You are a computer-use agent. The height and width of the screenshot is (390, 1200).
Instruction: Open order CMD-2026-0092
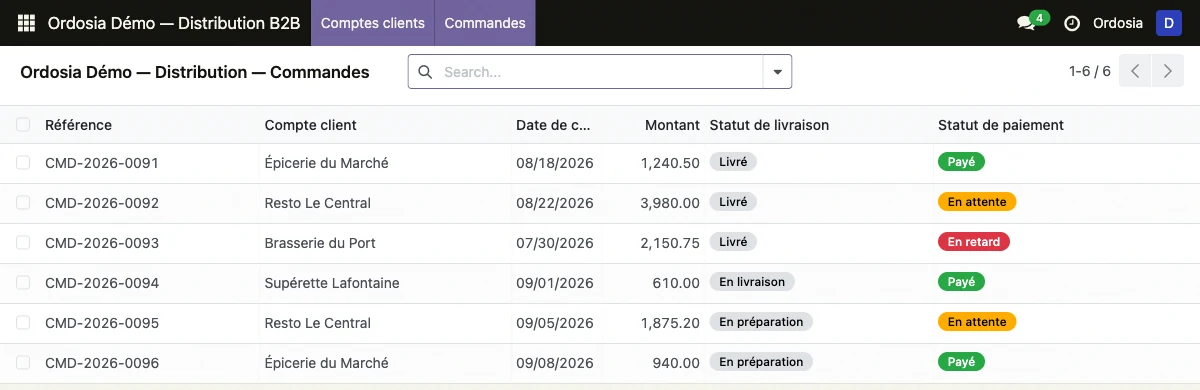102,203
